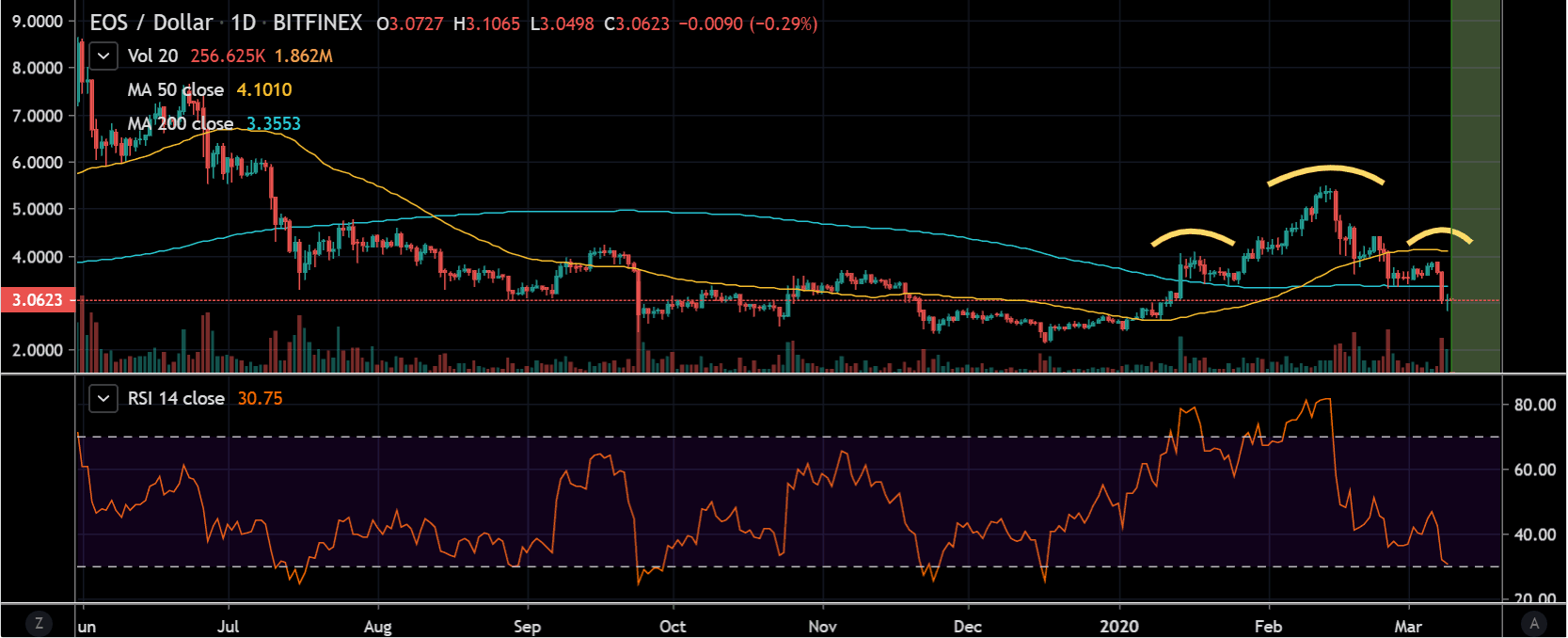Click the low price value 3.0498

(567, 24)
